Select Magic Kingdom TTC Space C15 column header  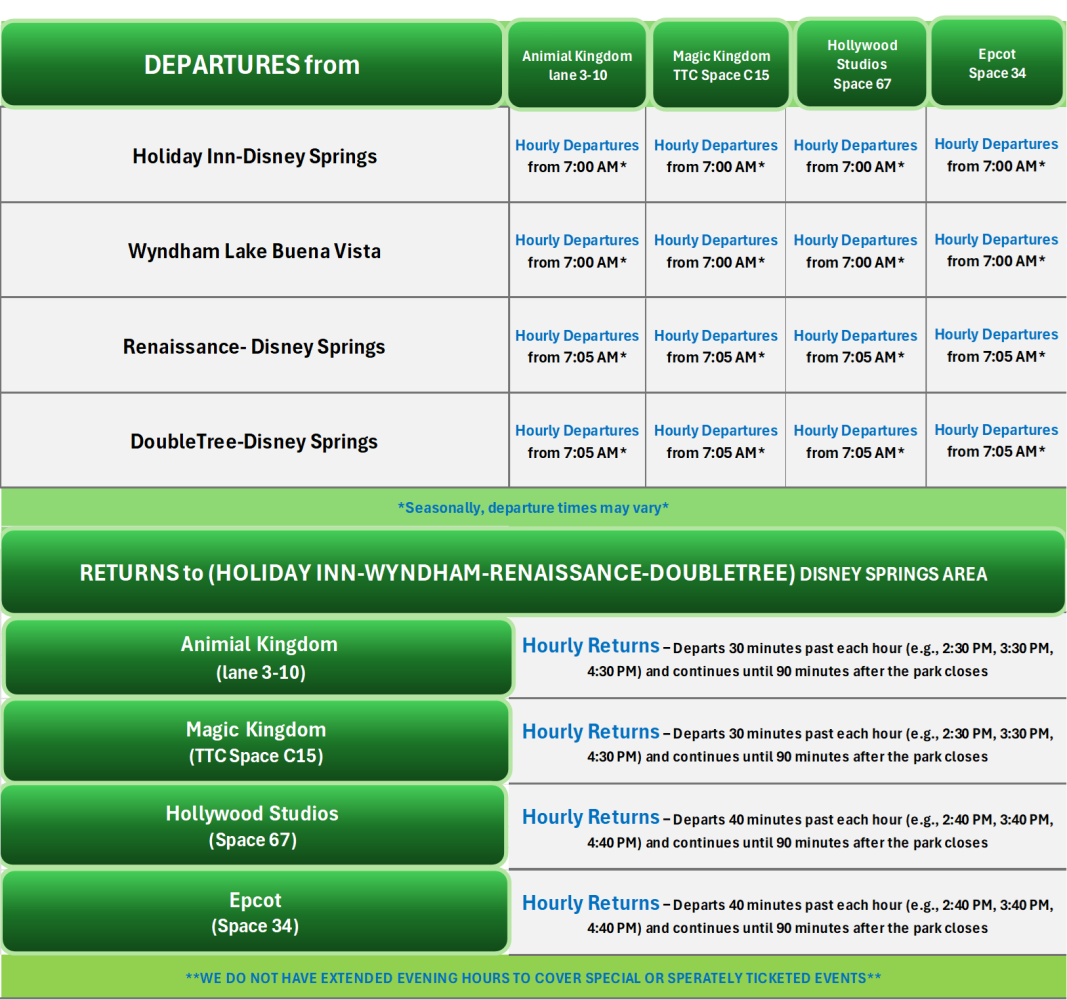pyautogui.click(x=720, y=65)
